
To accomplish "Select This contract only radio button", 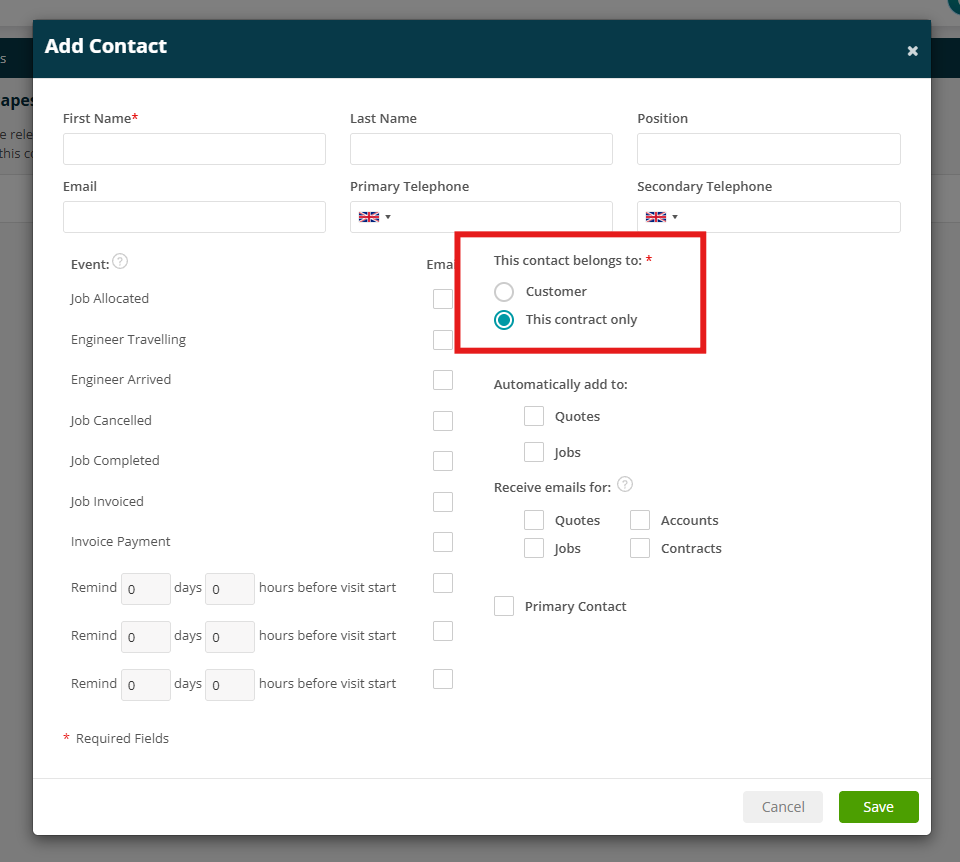I will pos(504,320).
